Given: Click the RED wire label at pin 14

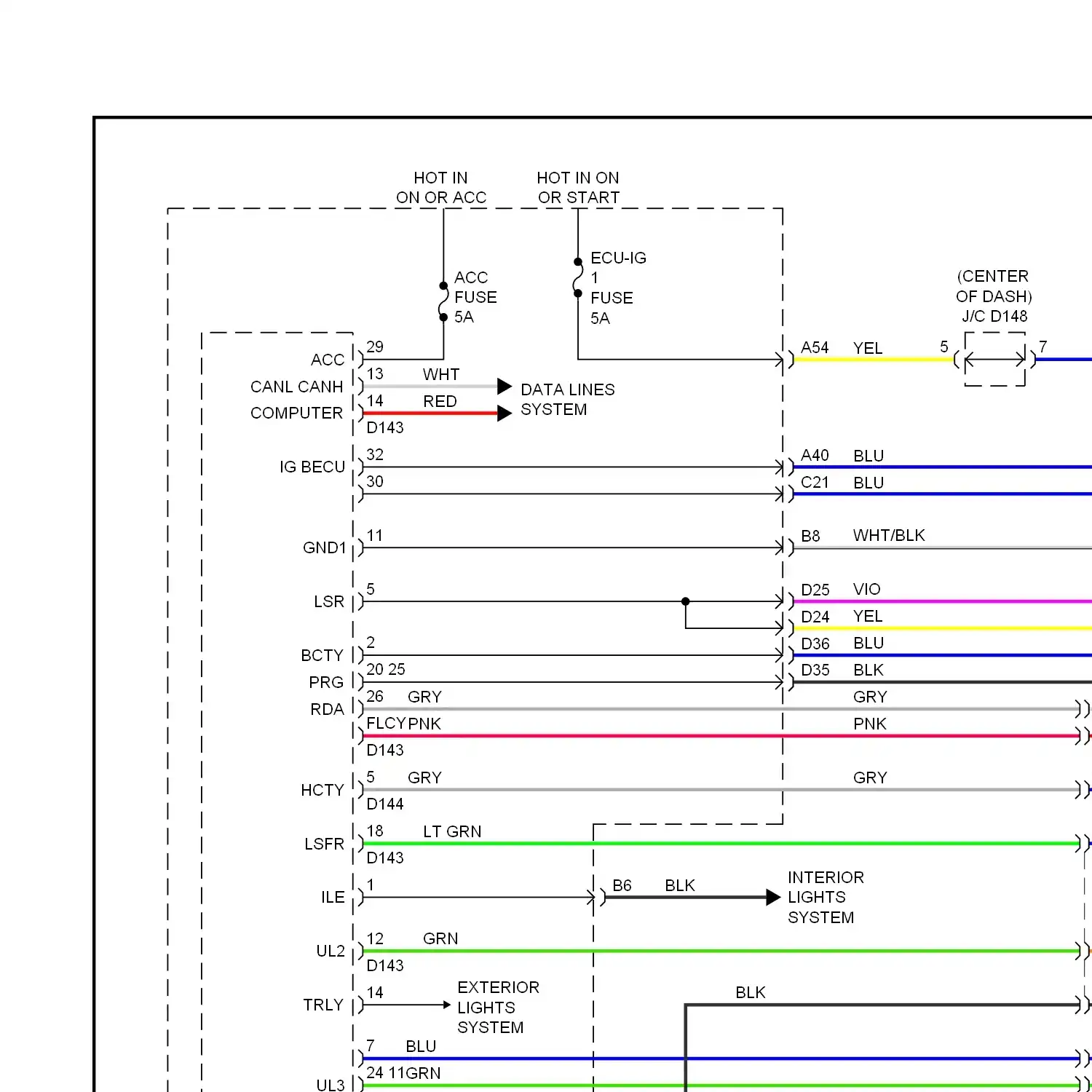Looking at the screenshot, I should click(x=440, y=402).
